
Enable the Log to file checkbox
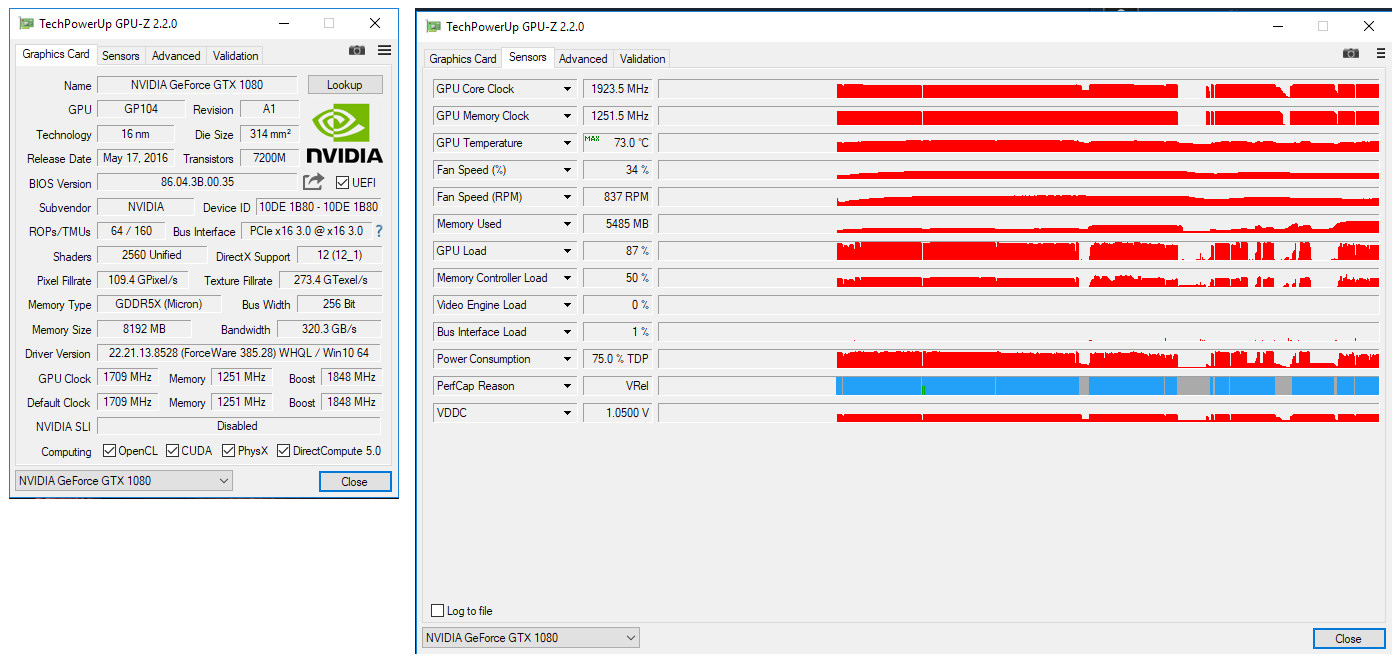pos(437,610)
